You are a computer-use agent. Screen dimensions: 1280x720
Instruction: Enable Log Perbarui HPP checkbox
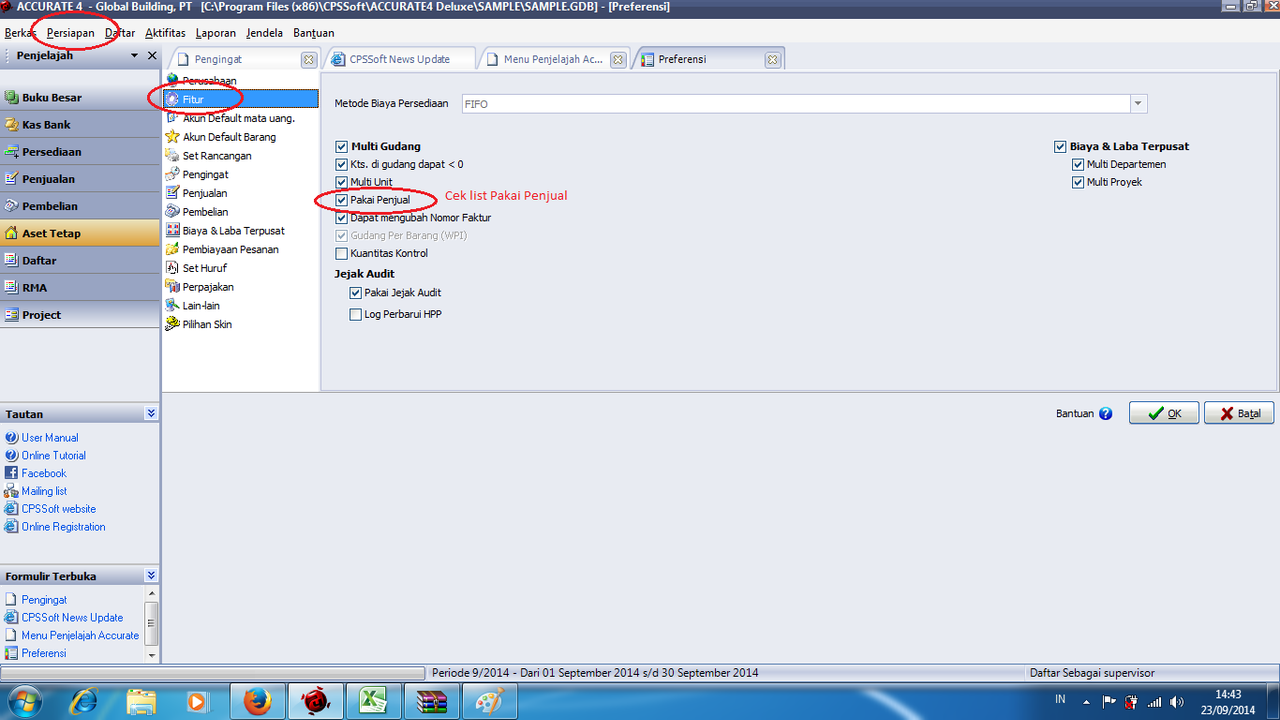[x=356, y=315]
